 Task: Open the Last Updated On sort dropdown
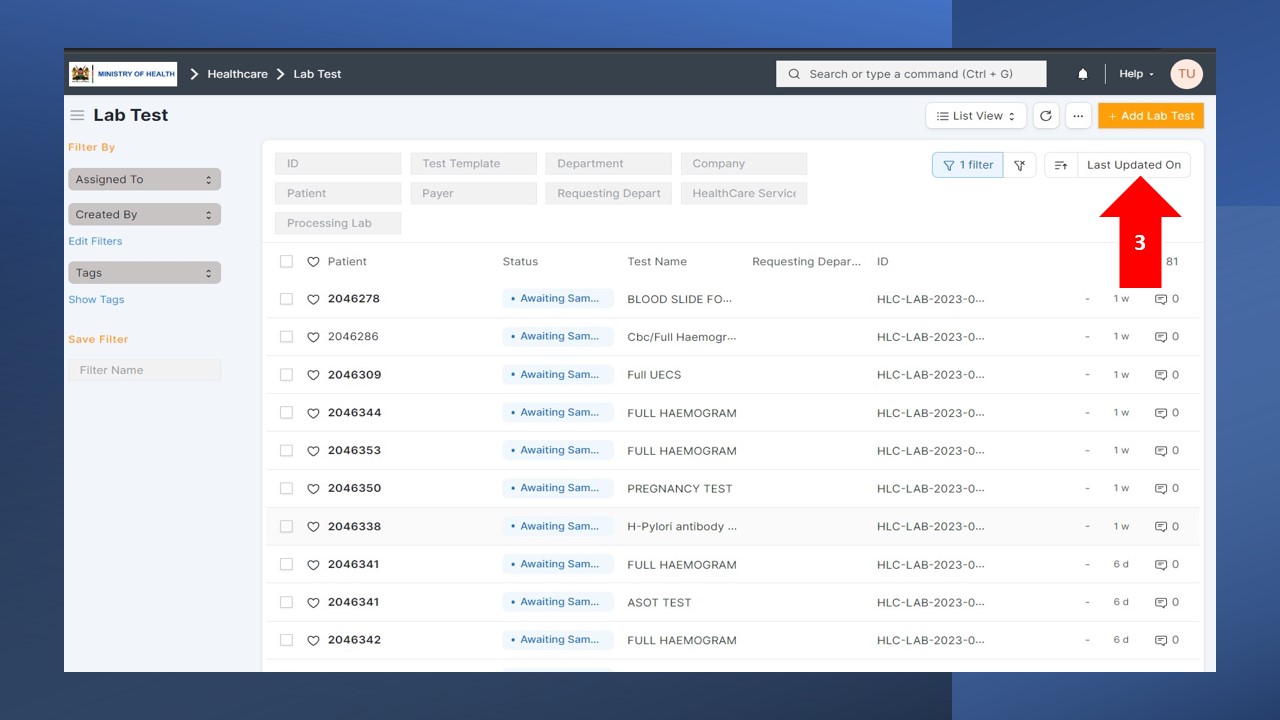[x=1134, y=165]
